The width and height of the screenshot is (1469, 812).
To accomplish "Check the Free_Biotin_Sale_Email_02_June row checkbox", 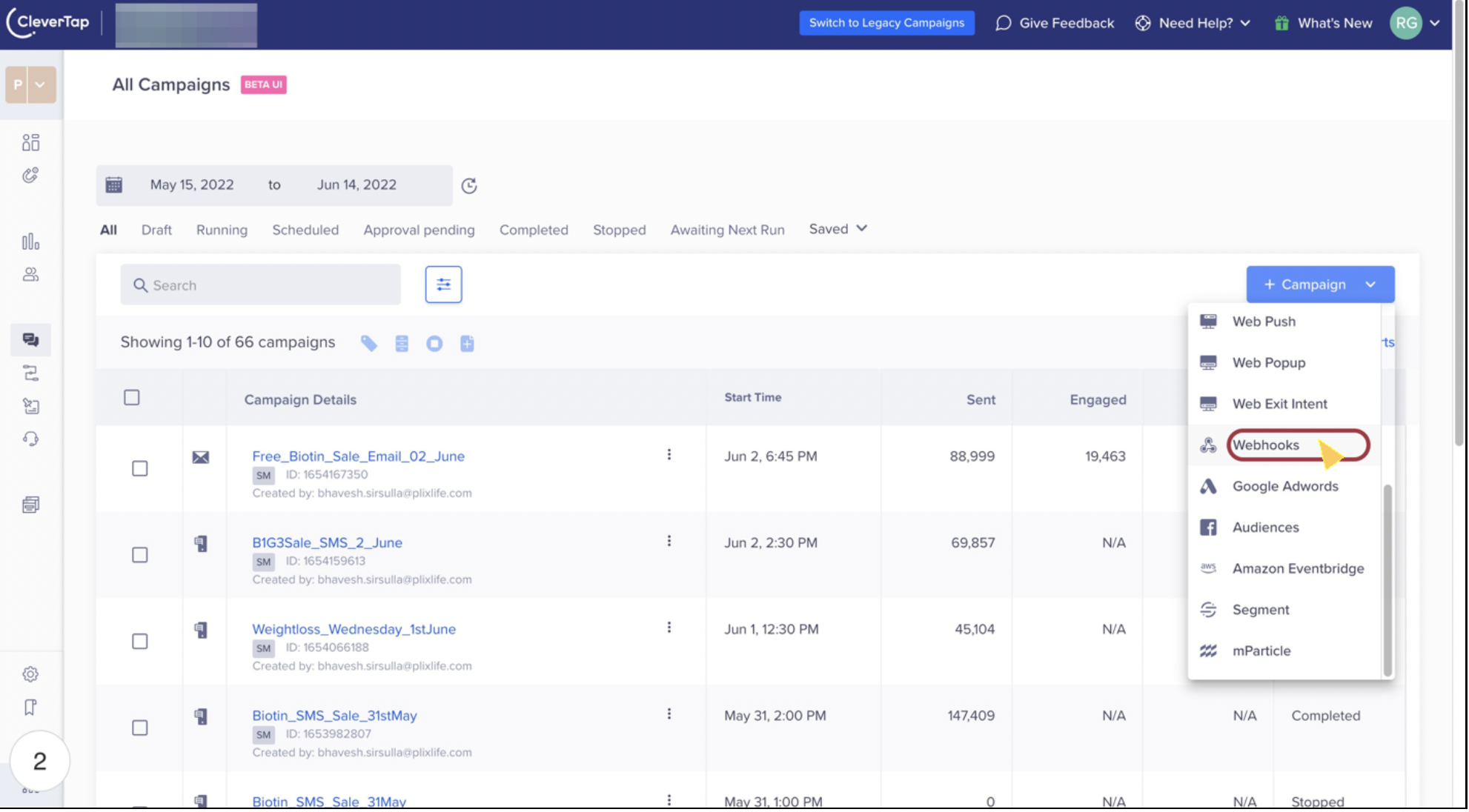I will 139,468.
